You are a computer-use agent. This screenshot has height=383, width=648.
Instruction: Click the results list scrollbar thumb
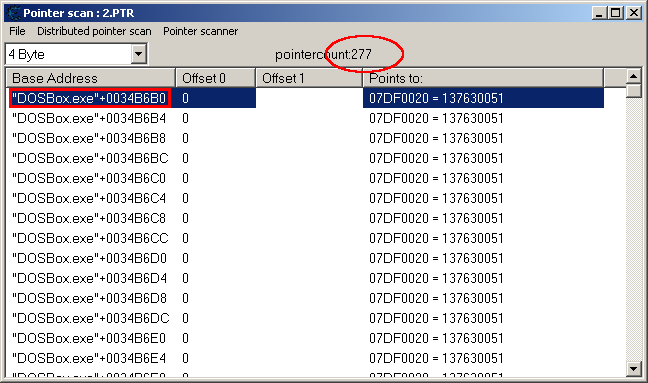[634, 91]
